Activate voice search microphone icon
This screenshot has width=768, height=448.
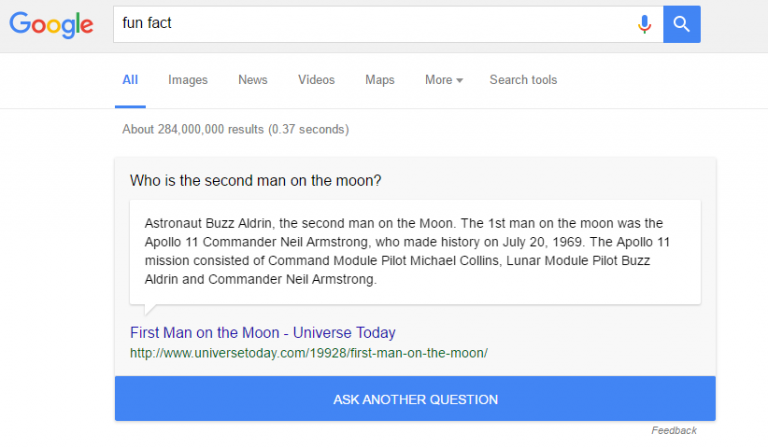(x=645, y=24)
